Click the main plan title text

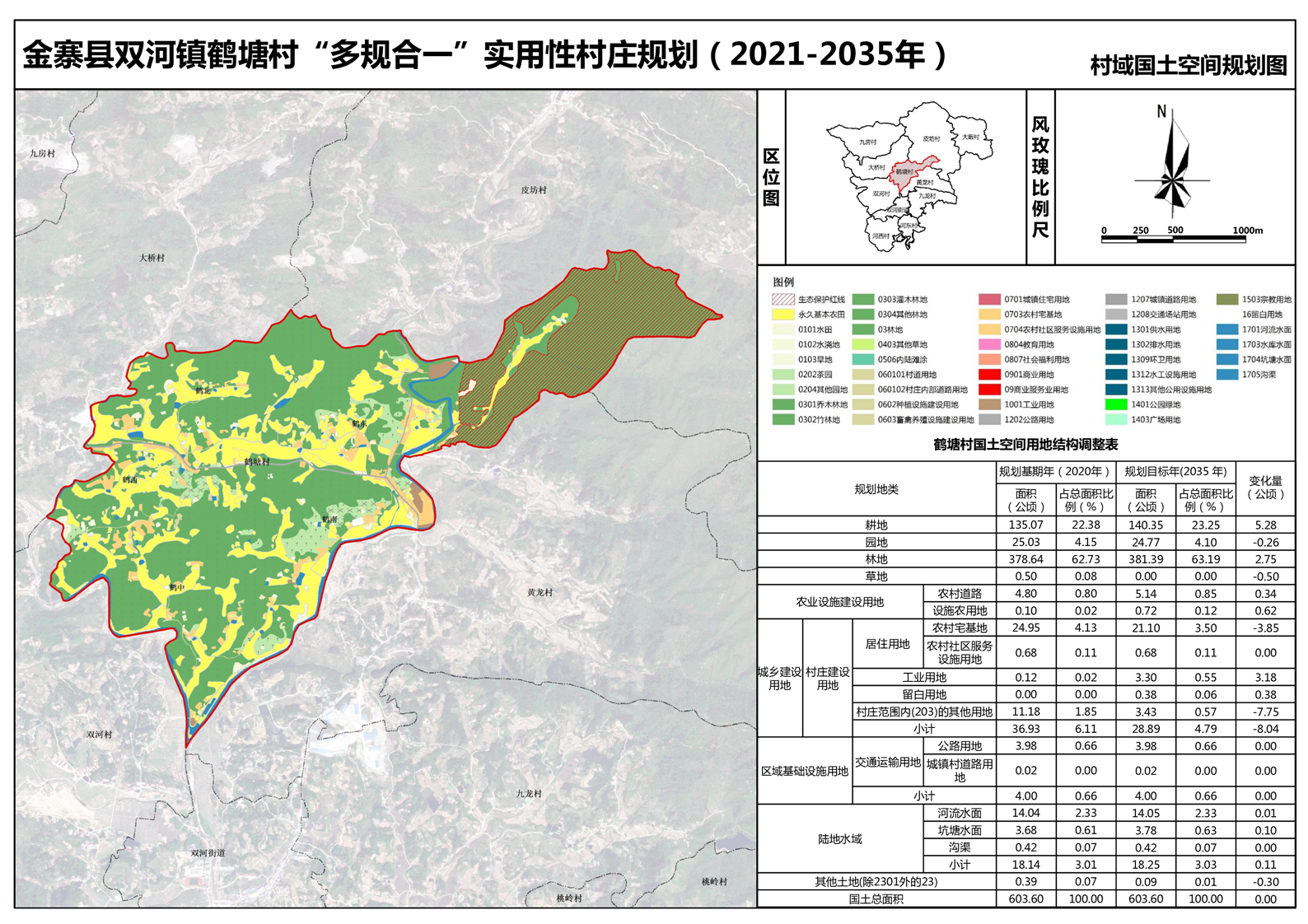click(x=484, y=55)
